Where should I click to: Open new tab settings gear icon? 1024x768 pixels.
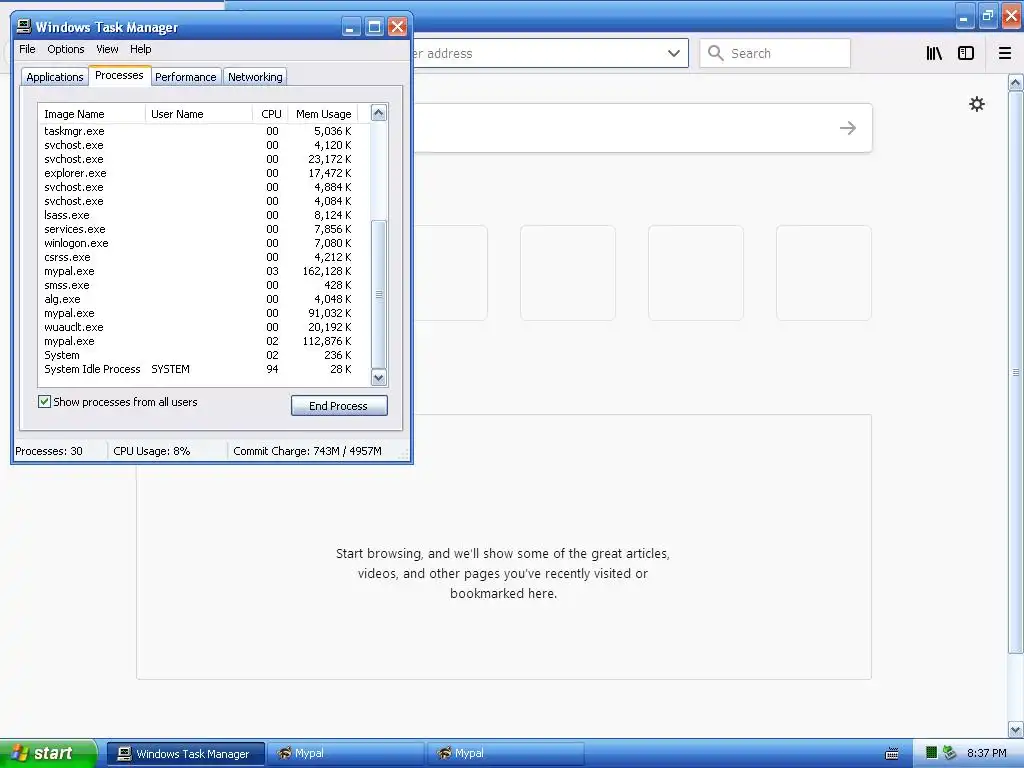[976, 104]
